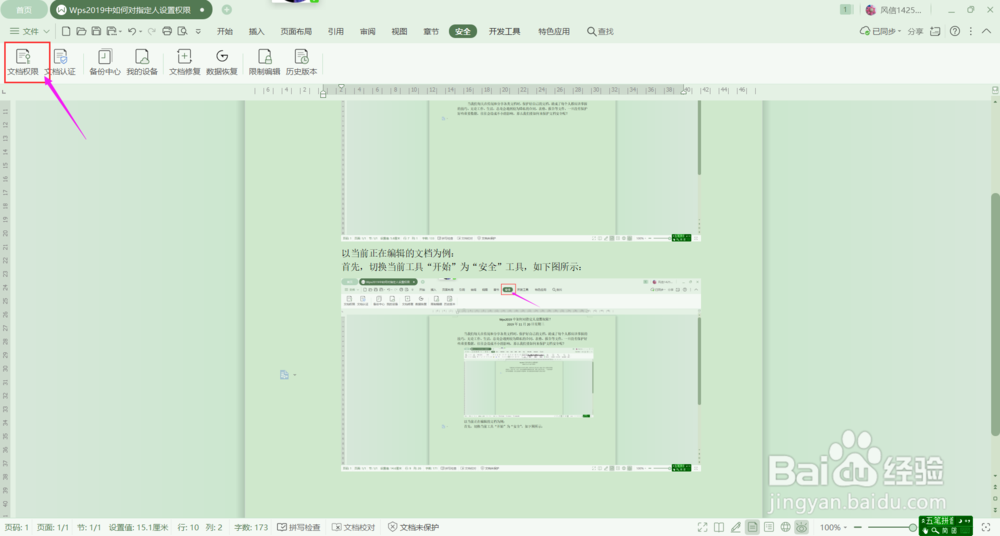Open file folder icon in quick toolbar
The height and width of the screenshot is (536, 1000).
81,31
